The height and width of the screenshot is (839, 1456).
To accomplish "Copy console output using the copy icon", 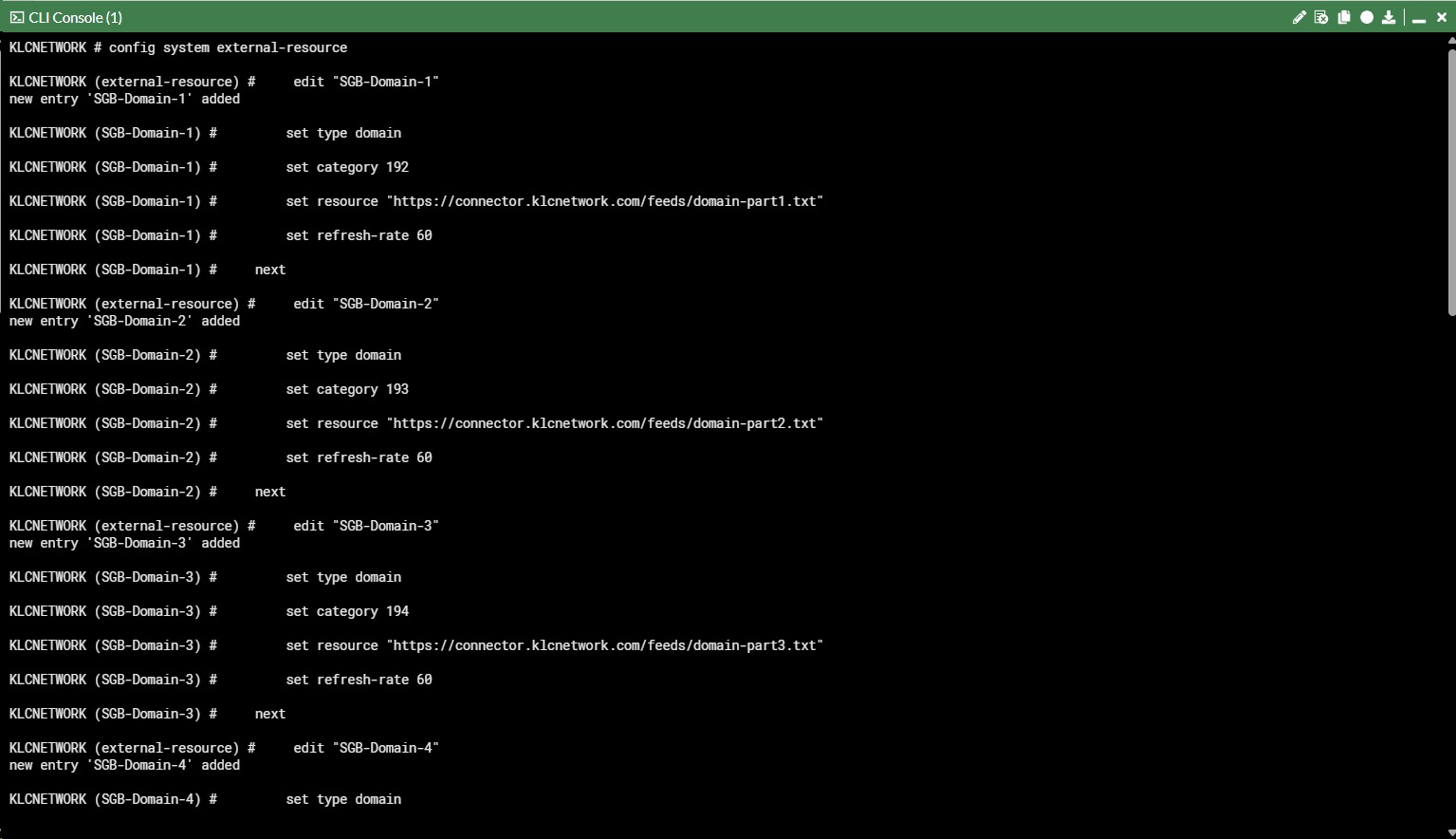I will [1344, 17].
